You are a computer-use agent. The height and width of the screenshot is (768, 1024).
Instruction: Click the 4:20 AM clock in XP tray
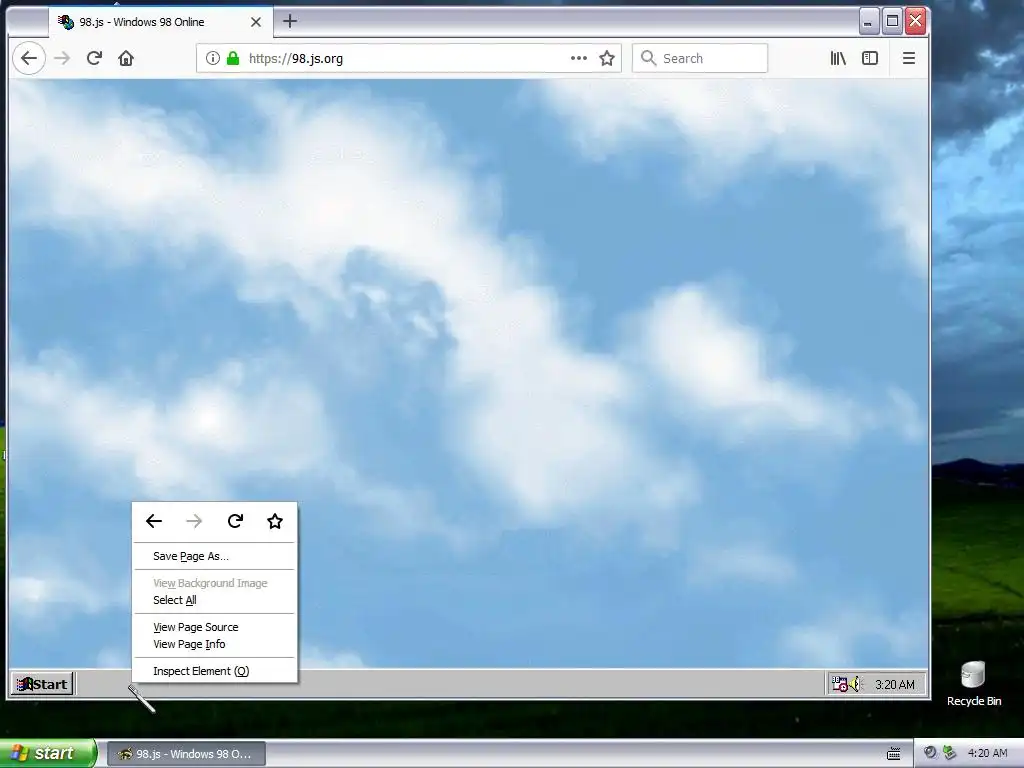[987, 753]
